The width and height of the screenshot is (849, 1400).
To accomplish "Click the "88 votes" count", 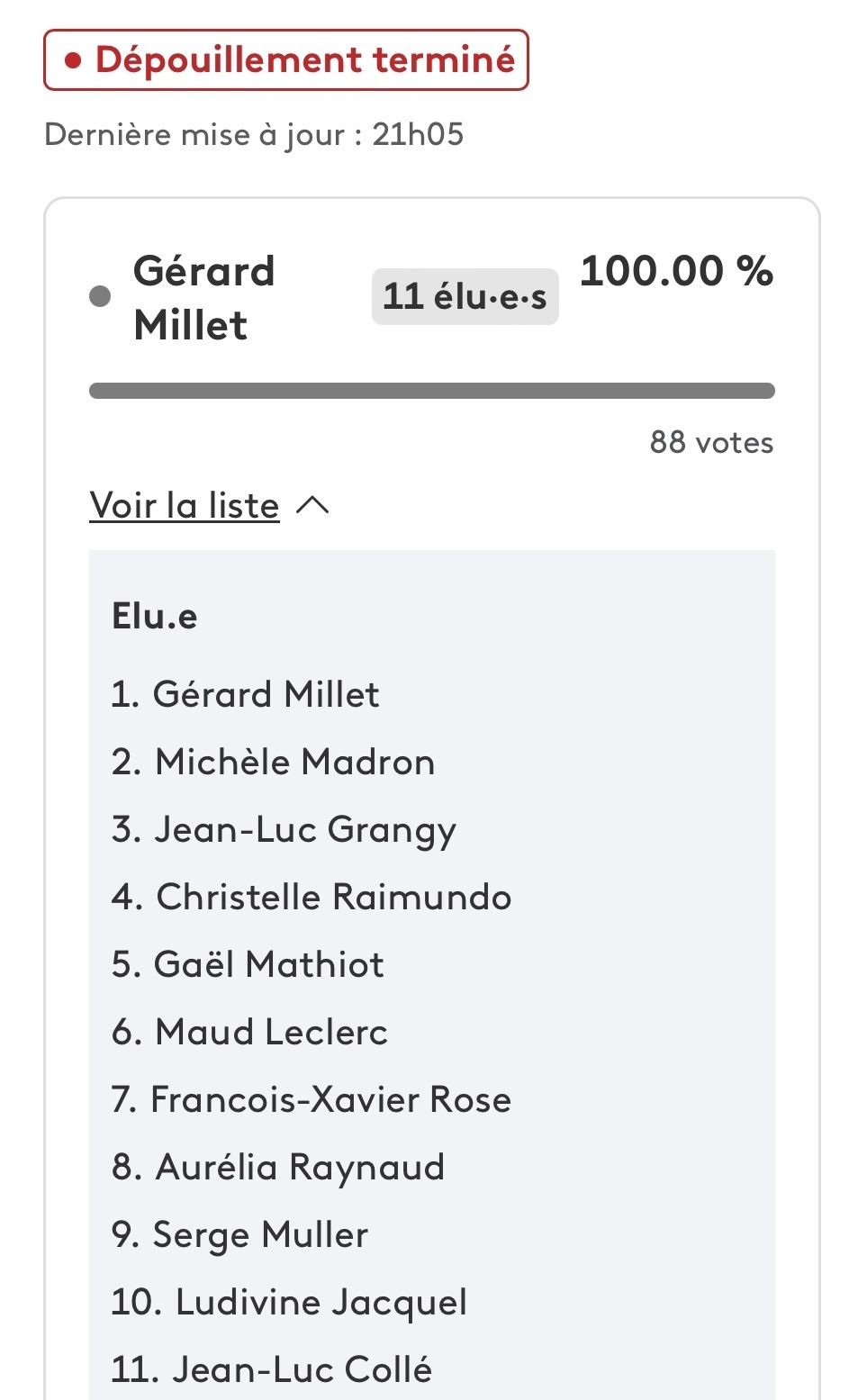I will tap(711, 442).
